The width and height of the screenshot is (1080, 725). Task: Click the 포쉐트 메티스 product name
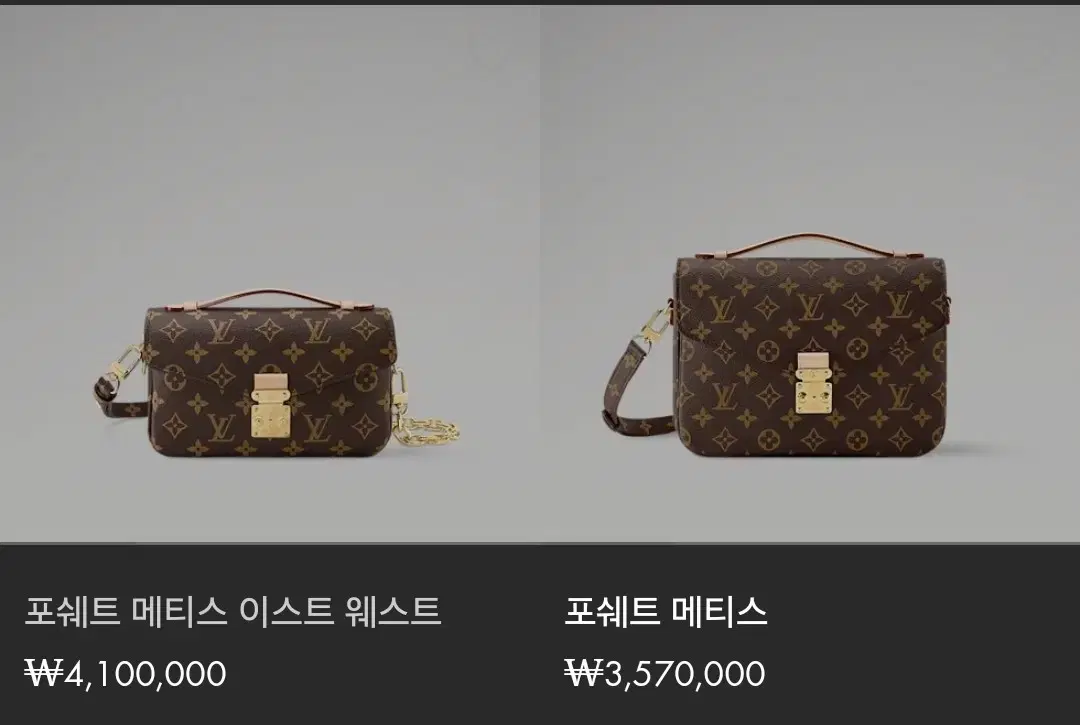pyautogui.click(x=665, y=611)
